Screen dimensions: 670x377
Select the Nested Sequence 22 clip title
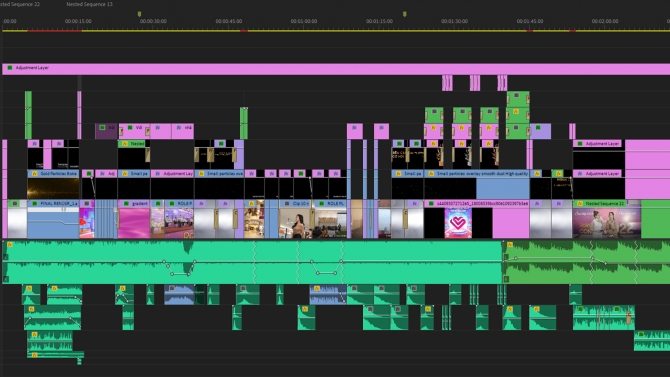coord(605,204)
